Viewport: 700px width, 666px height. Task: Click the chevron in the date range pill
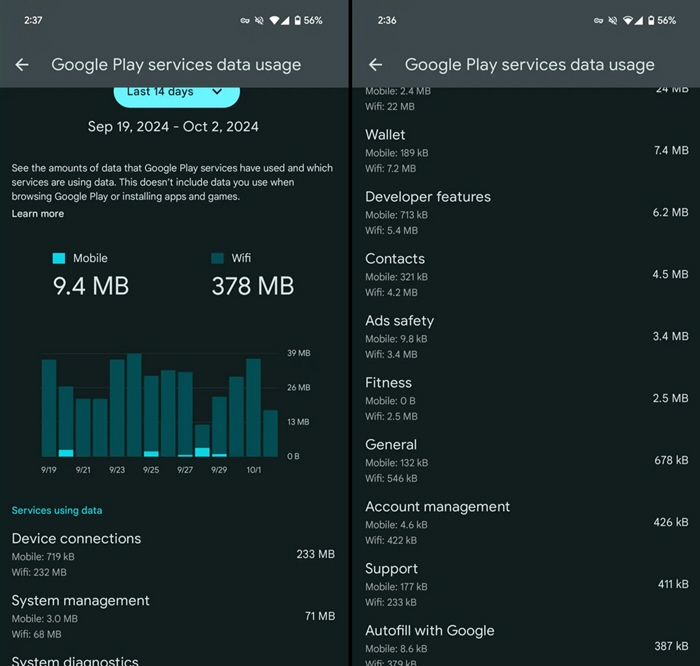click(217, 92)
